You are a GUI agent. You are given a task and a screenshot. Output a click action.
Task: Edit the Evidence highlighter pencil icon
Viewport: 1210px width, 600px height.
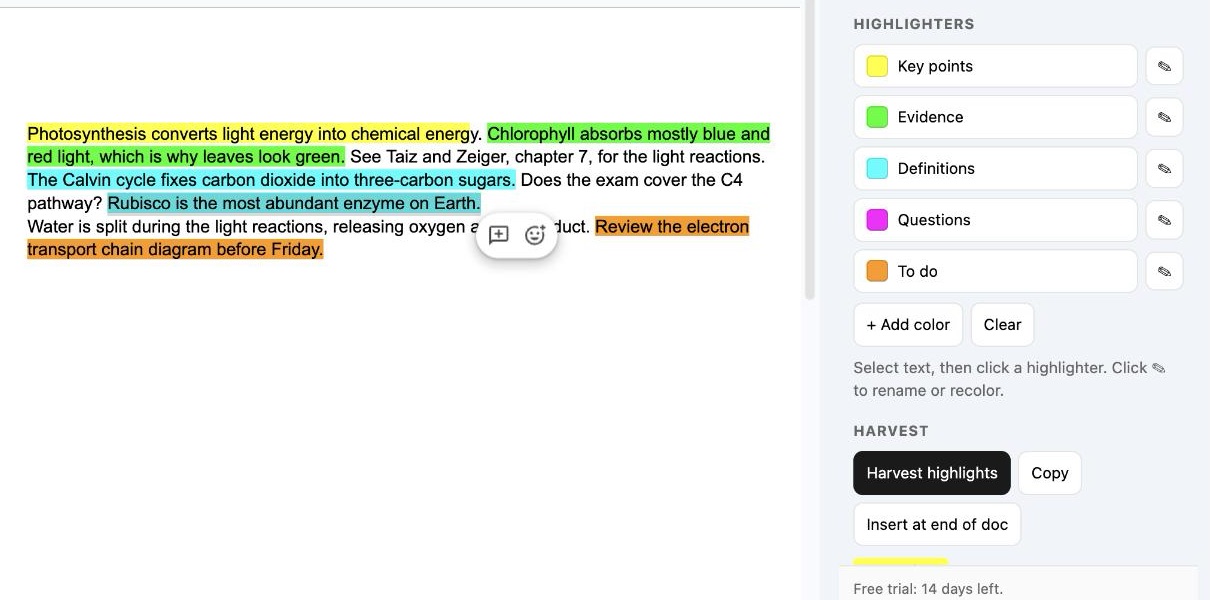pos(1164,117)
